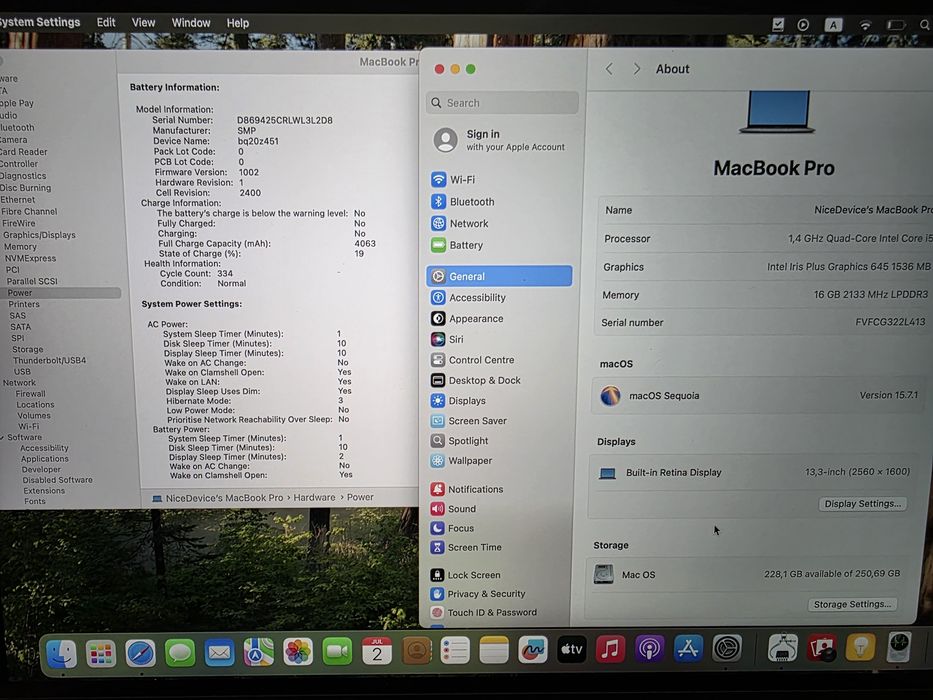Image resolution: width=933 pixels, height=700 pixels.
Task: Open the Window menu
Action: [x=191, y=23]
